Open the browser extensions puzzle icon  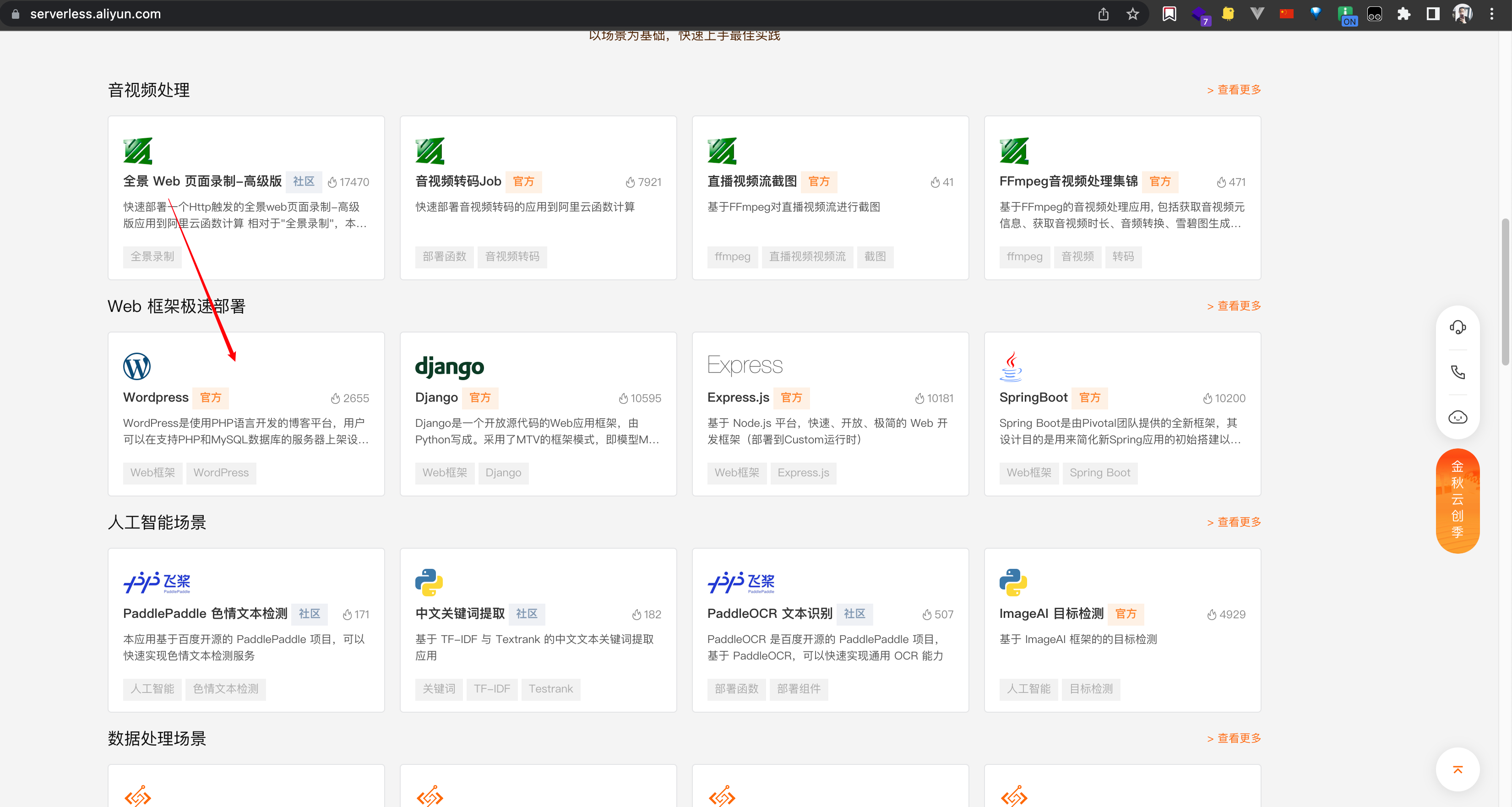(x=1403, y=14)
